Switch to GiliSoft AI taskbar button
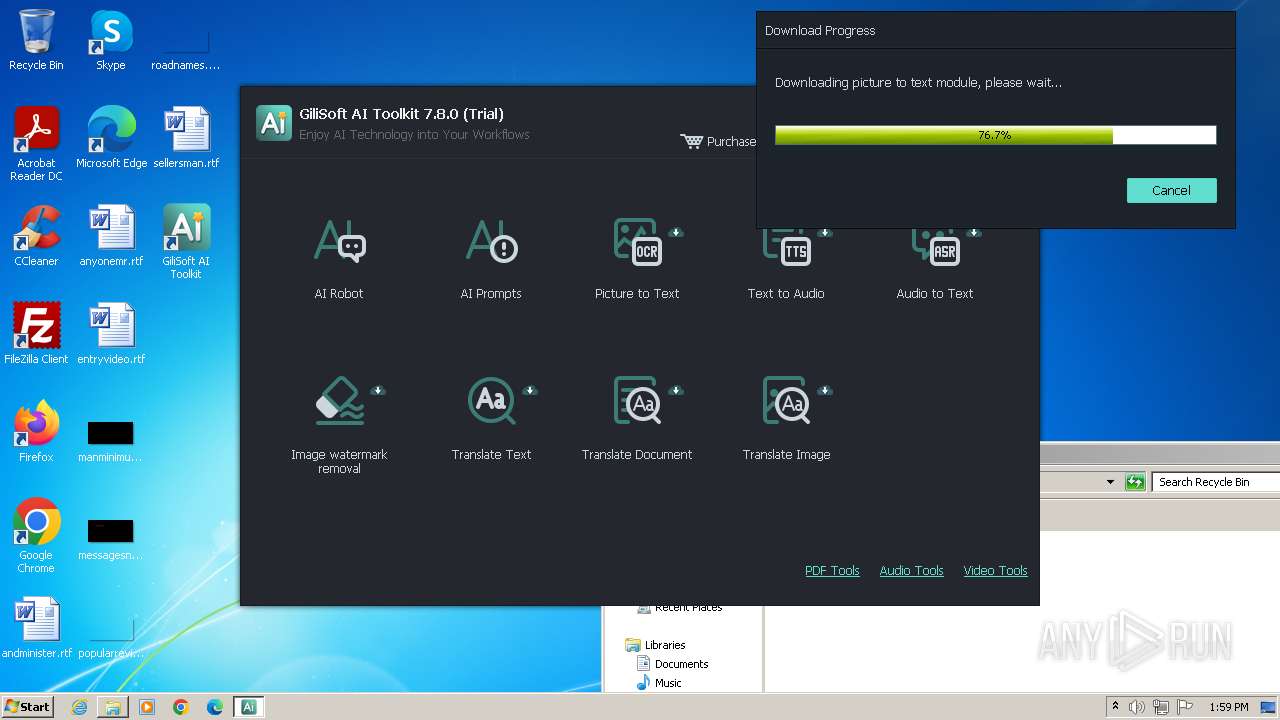 tap(249, 707)
